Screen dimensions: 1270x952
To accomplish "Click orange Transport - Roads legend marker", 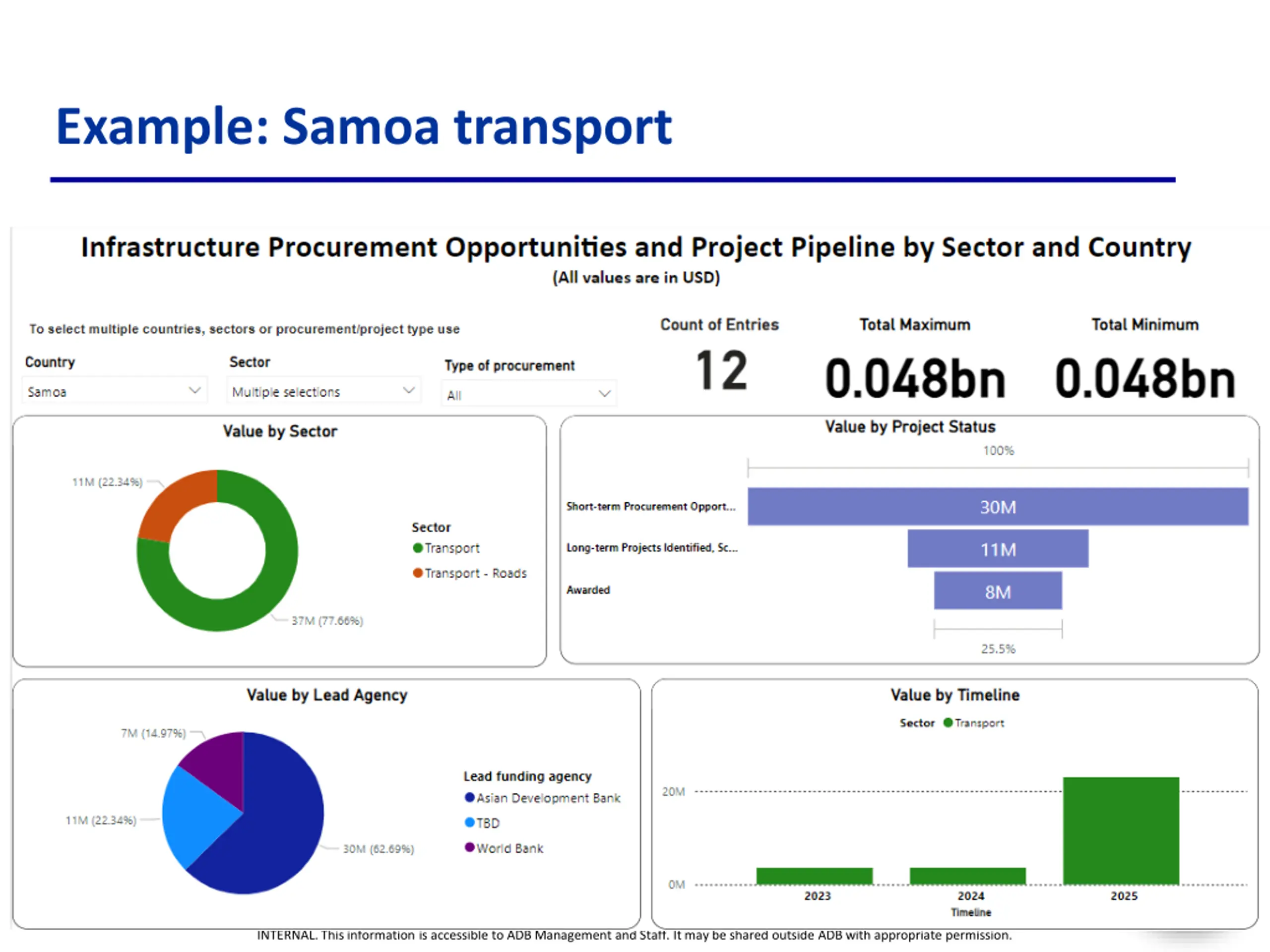I will tap(418, 573).
